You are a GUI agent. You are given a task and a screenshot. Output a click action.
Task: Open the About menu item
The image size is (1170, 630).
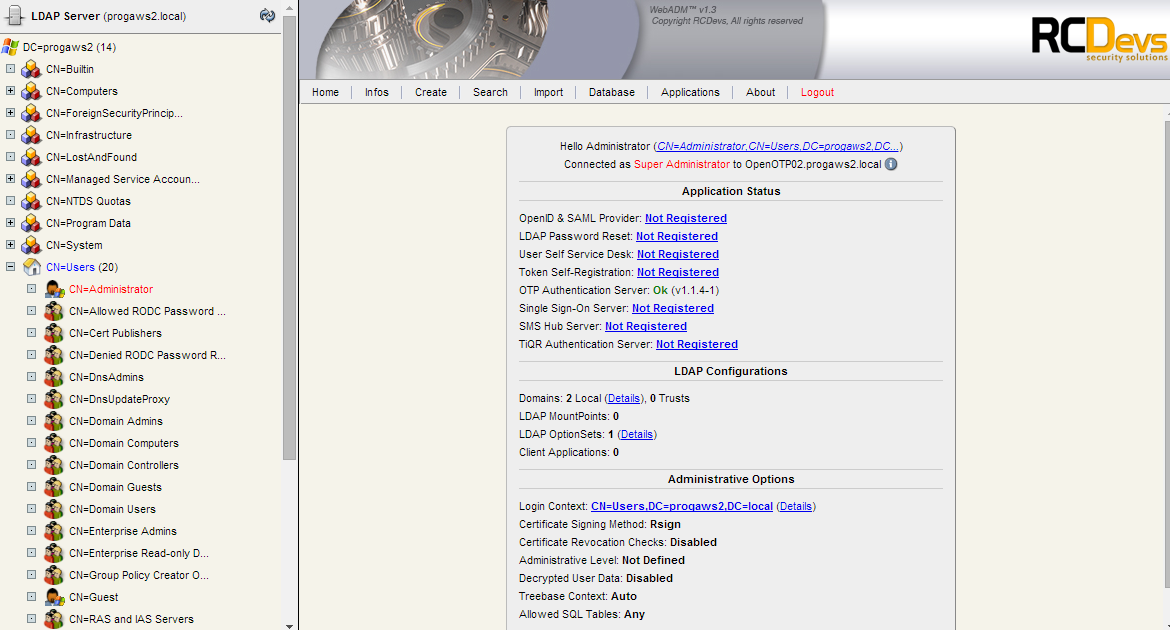click(x=760, y=93)
